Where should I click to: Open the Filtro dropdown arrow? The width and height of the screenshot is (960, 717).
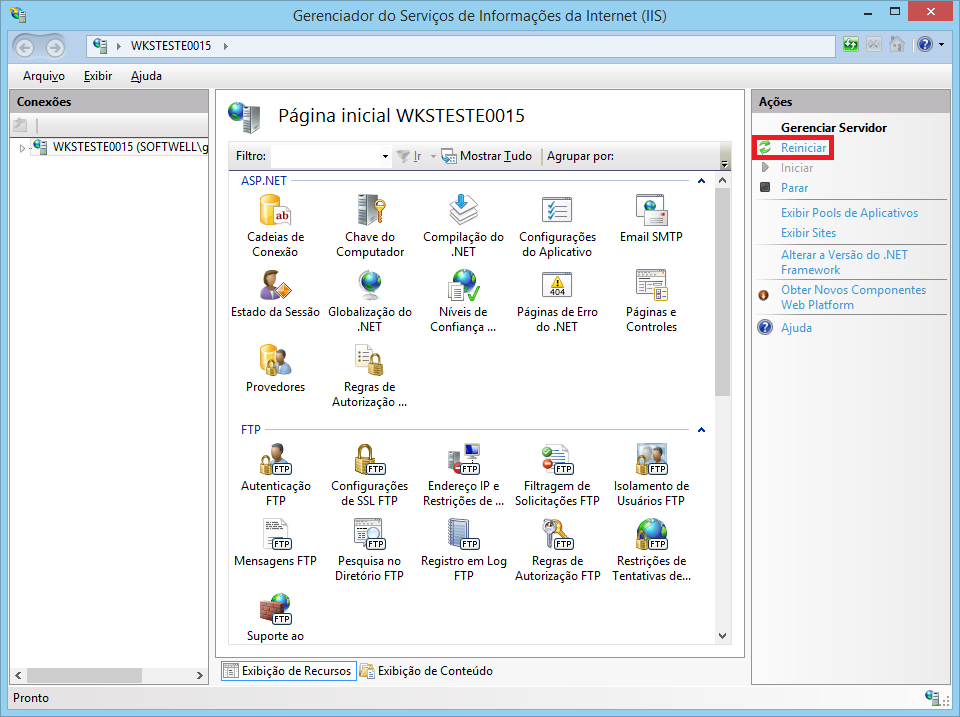tap(385, 157)
